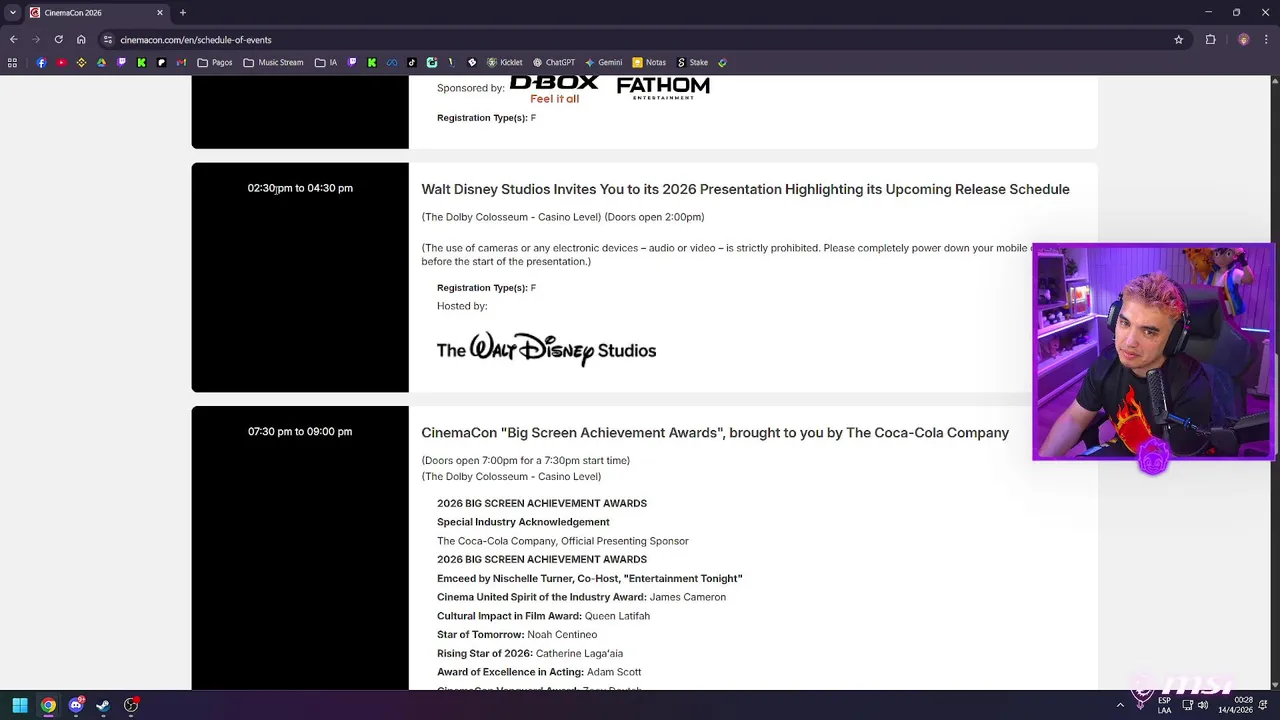Open the Notas bookmark

(649, 62)
